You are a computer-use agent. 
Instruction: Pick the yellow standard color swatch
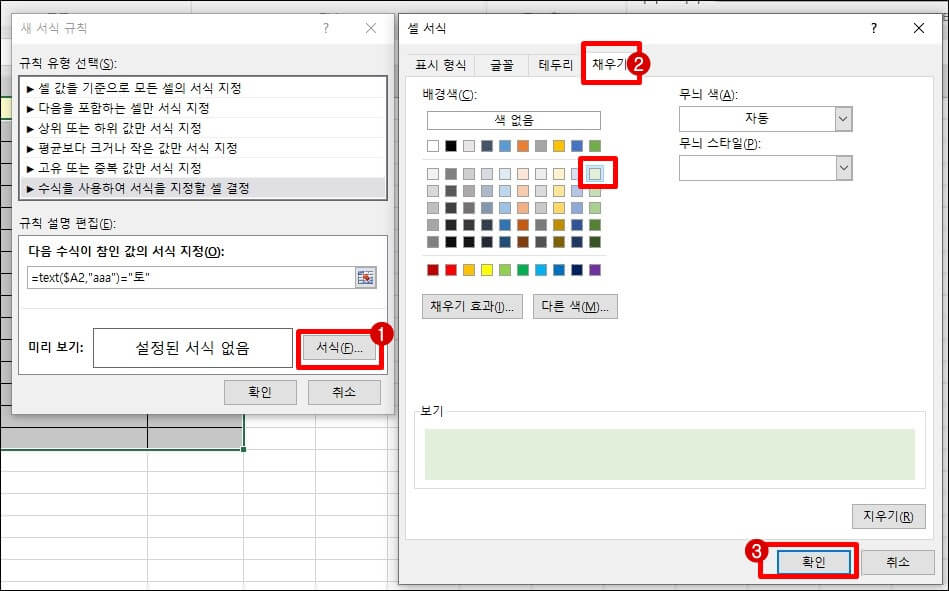(487, 270)
